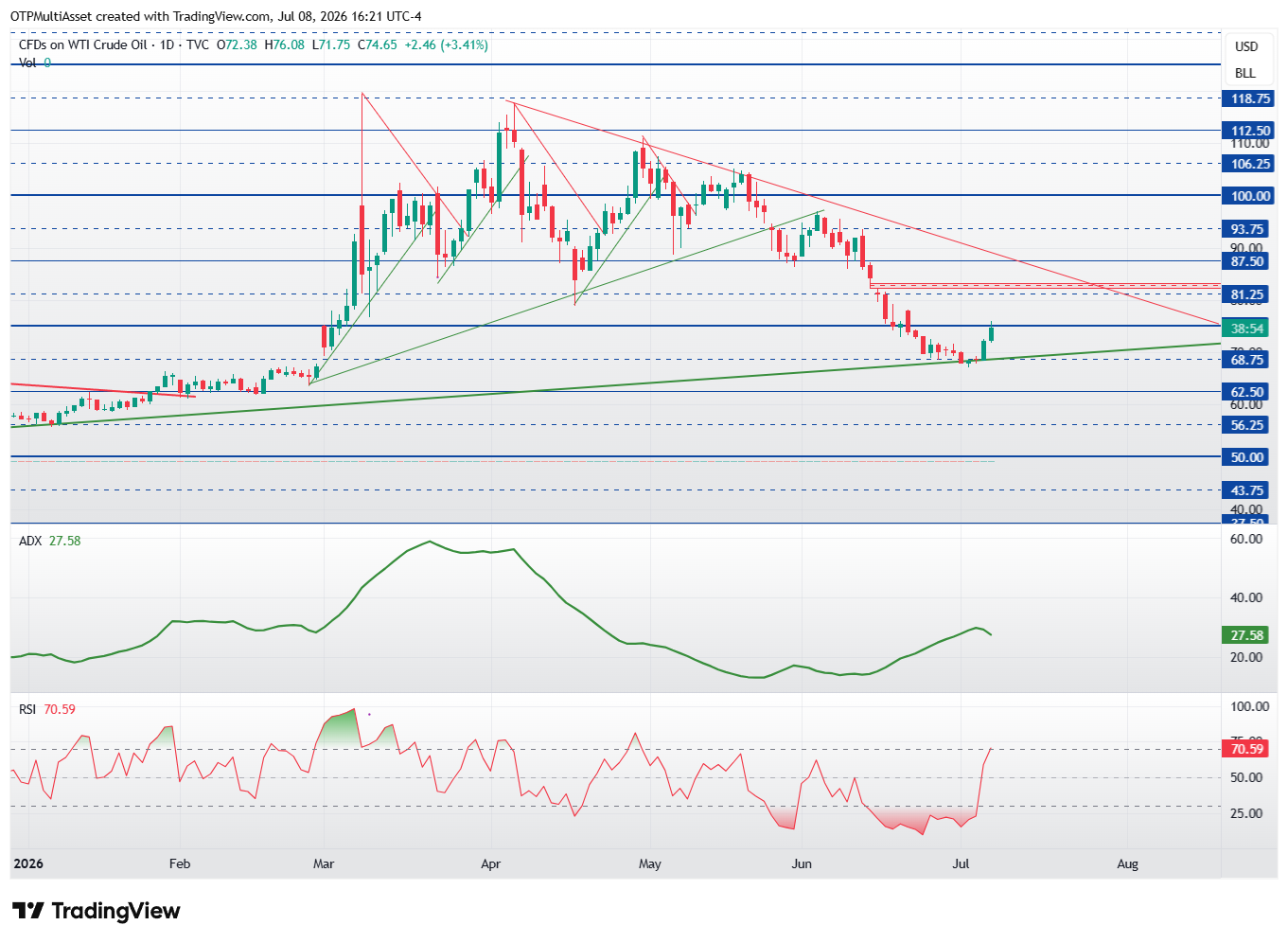Click the 106.25 price level tag
The height and width of the screenshot is (943, 1288).
click(x=1249, y=164)
